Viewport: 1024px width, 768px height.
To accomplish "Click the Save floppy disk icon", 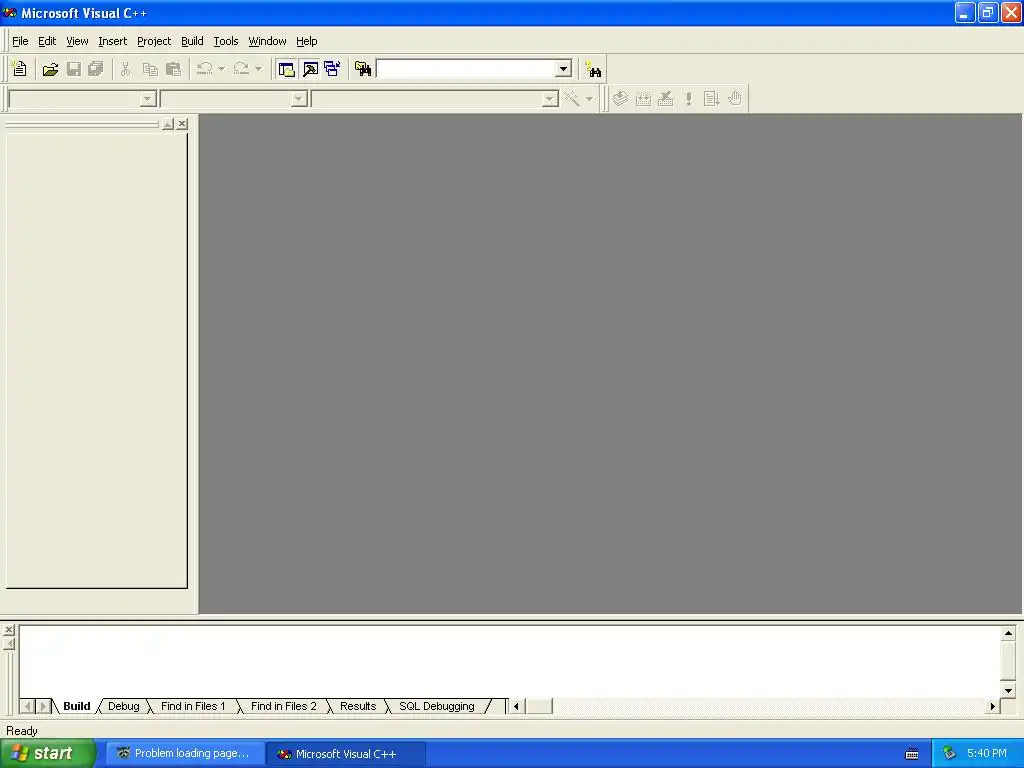I will click(x=74, y=69).
